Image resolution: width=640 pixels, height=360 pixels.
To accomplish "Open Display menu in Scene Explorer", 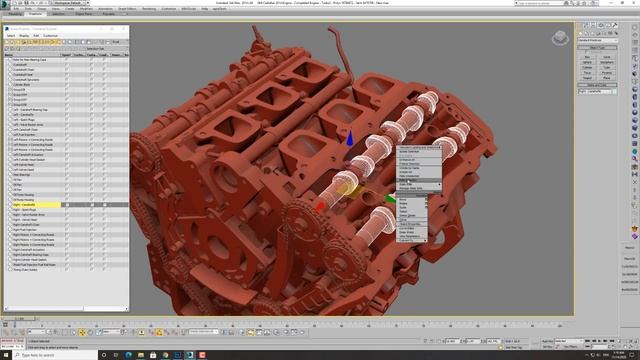I will click(24, 36).
